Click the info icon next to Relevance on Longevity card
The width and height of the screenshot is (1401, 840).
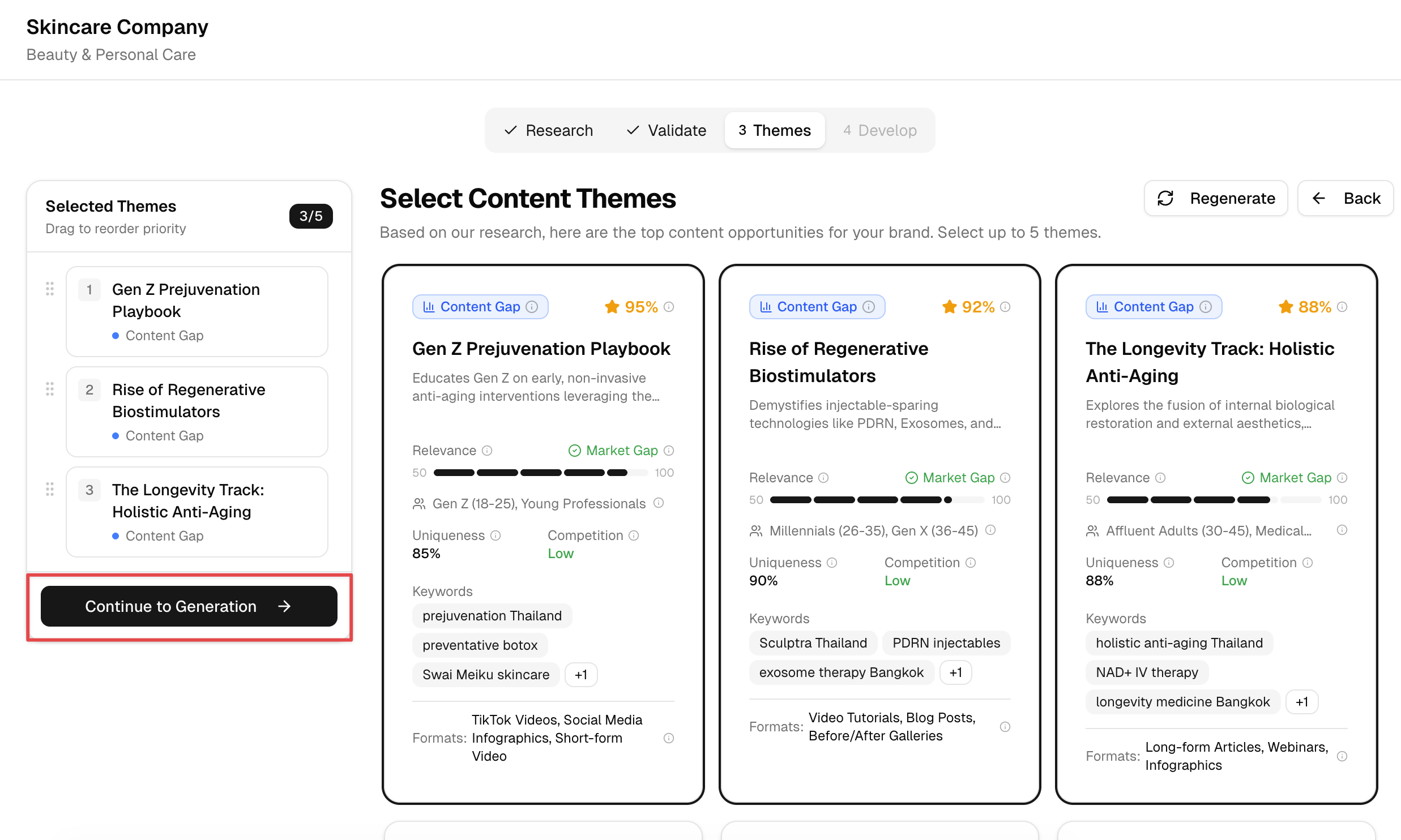click(1160, 477)
